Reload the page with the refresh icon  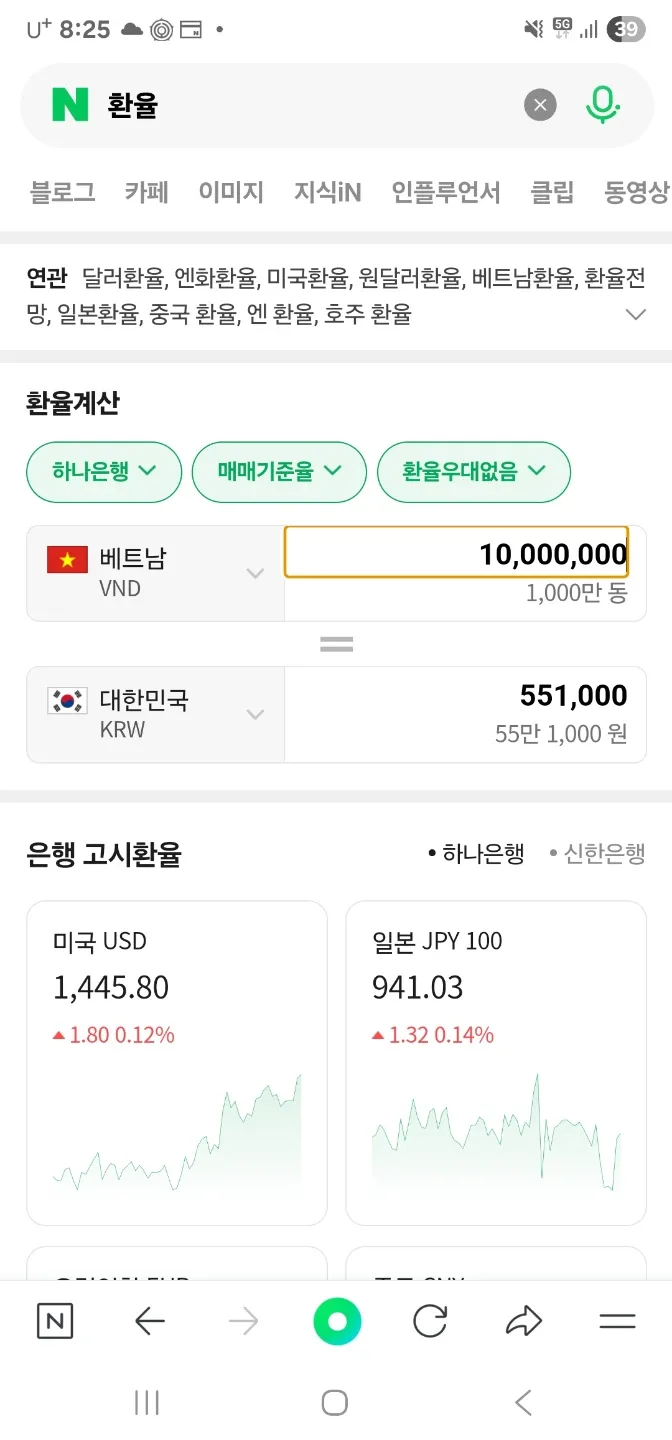[430, 1322]
